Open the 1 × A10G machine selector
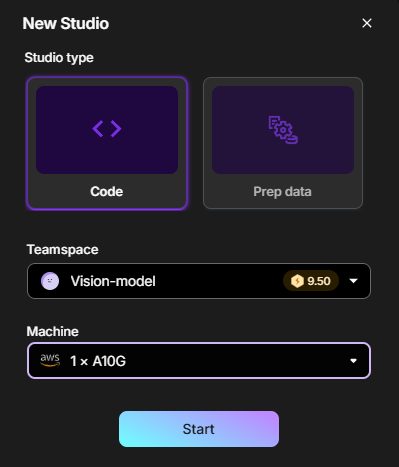This screenshot has width=399, height=467. (x=199, y=360)
